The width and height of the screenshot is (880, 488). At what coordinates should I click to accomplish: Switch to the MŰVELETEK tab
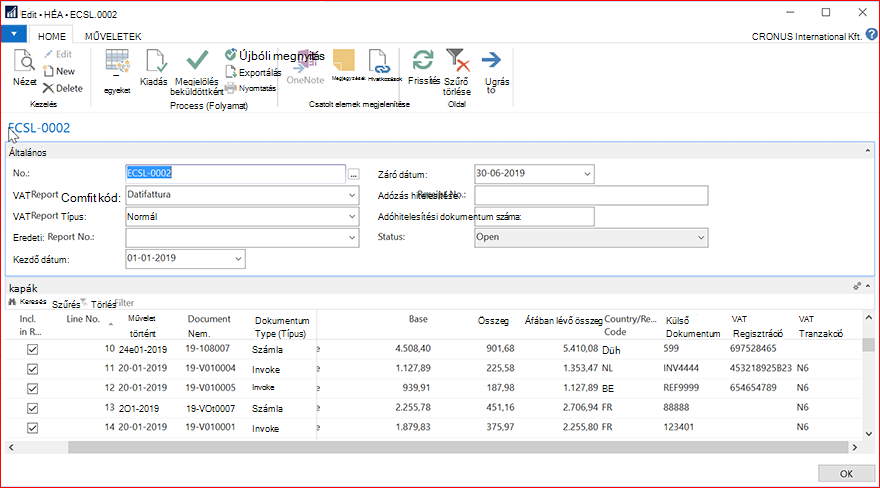[113, 36]
